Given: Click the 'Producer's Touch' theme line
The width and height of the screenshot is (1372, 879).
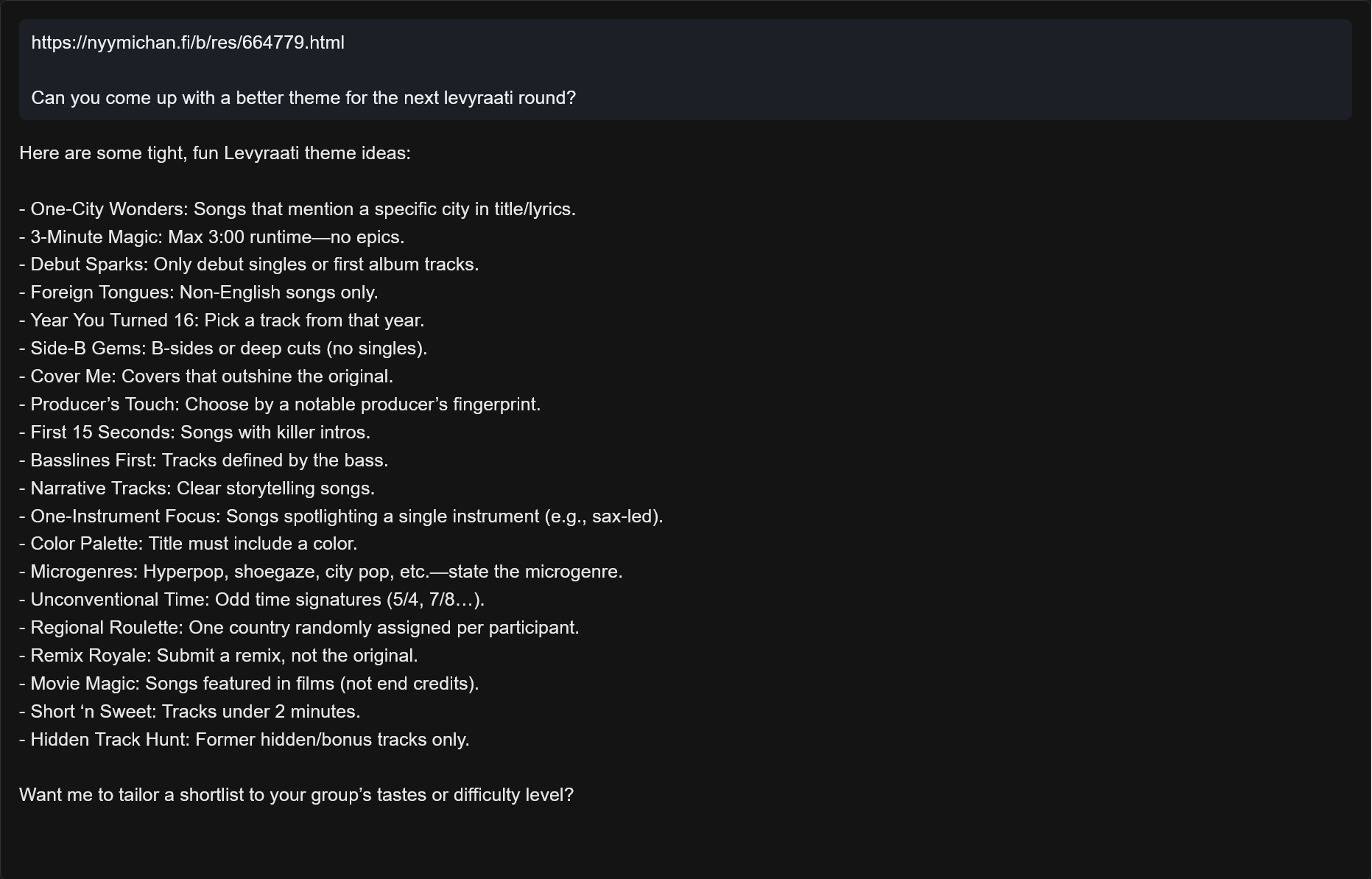Looking at the screenshot, I should click(x=280, y=405).
